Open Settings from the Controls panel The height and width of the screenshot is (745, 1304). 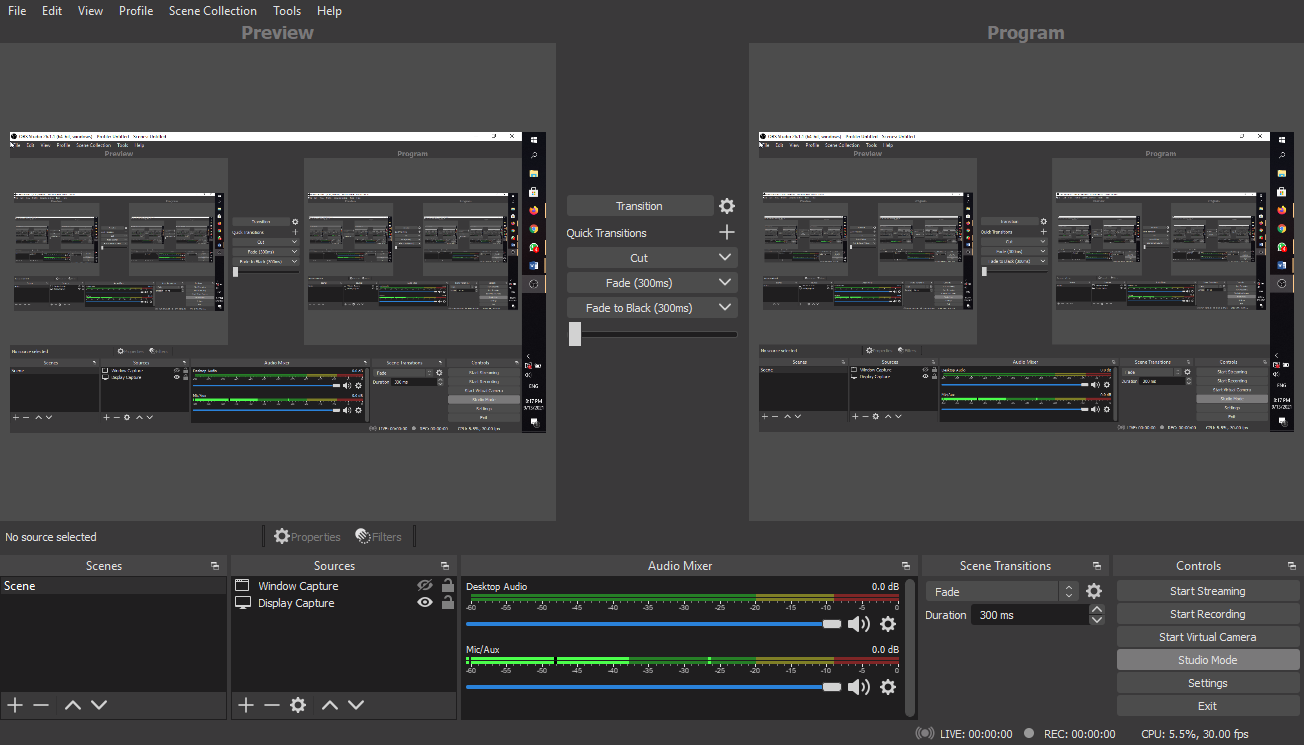tap(1207, 682)
